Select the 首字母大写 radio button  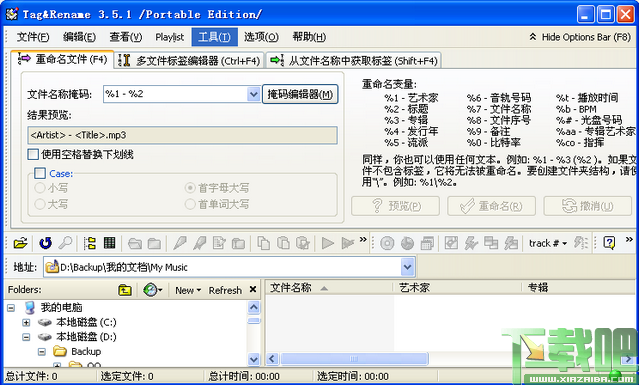[190, 188]
